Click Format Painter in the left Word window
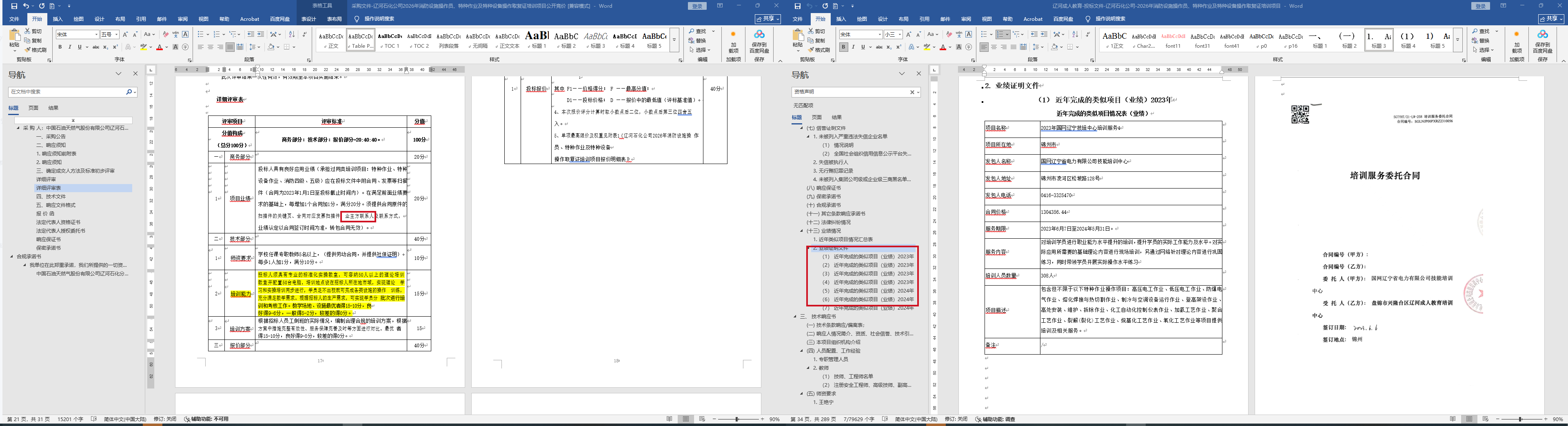Viewport: 1568px width, 426px height. (x=36, y=50)
